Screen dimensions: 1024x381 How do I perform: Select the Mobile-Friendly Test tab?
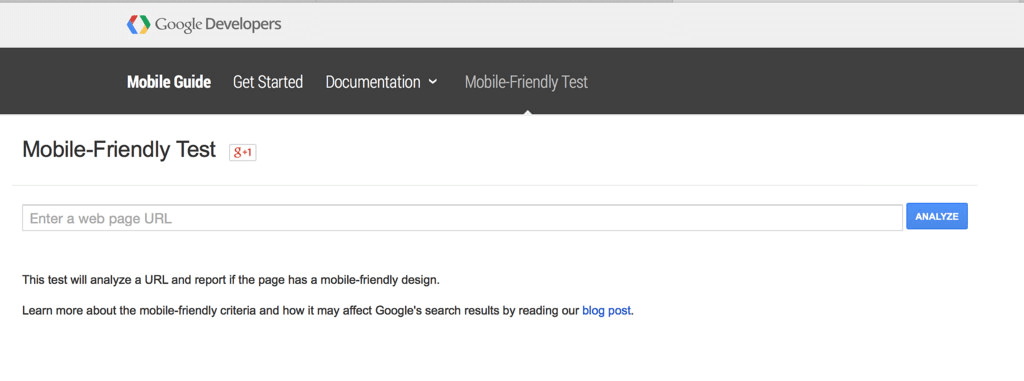526,82
